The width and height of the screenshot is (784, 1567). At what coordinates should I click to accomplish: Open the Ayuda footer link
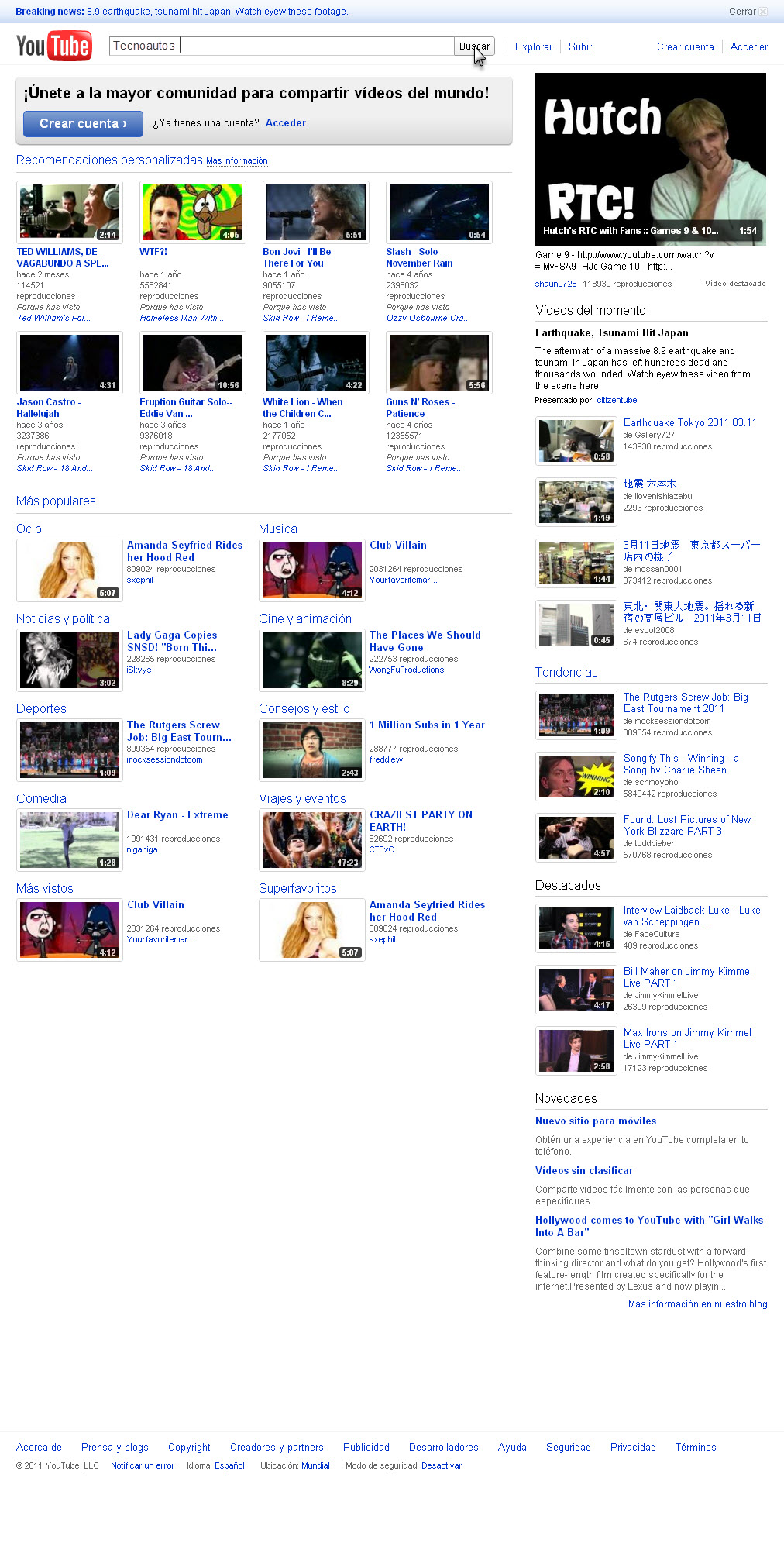tap(512, 1447)
